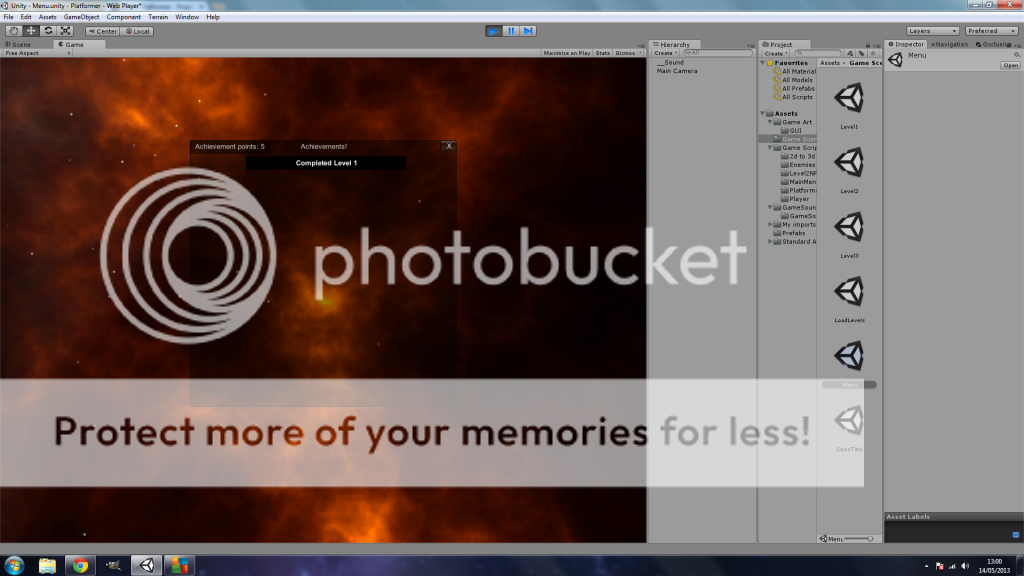This screenshot has width=1024, height=576.
Task: Open the Preferred layout dropdown
Action: point(991,31)
